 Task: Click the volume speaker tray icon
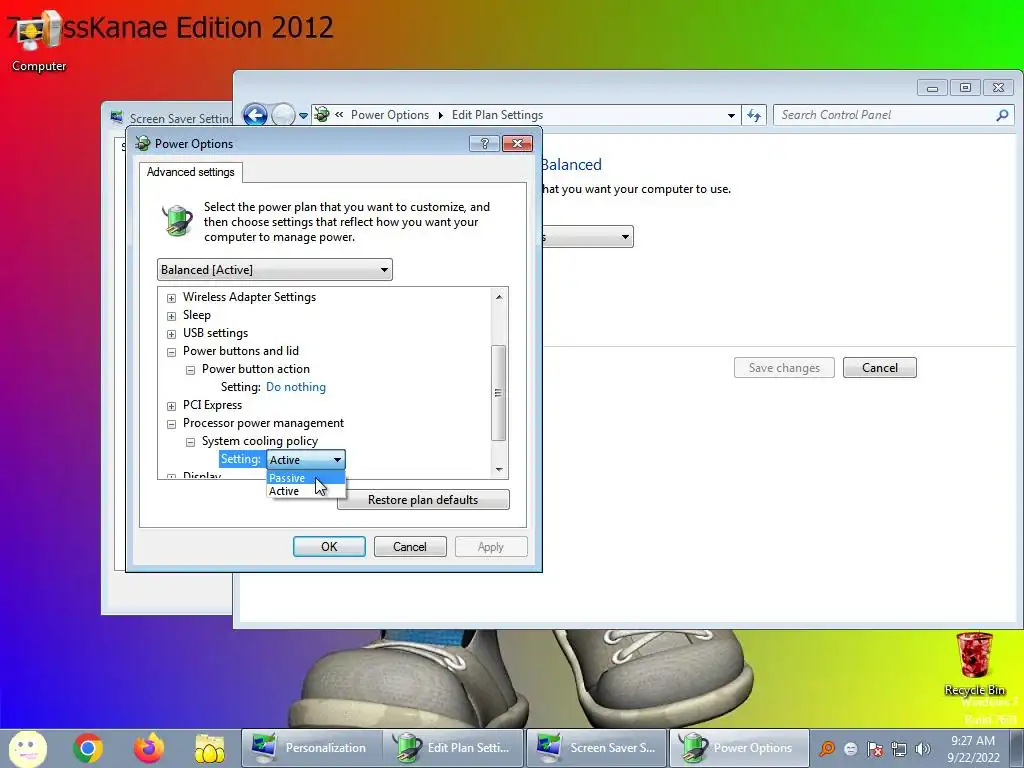click(923, 749)
